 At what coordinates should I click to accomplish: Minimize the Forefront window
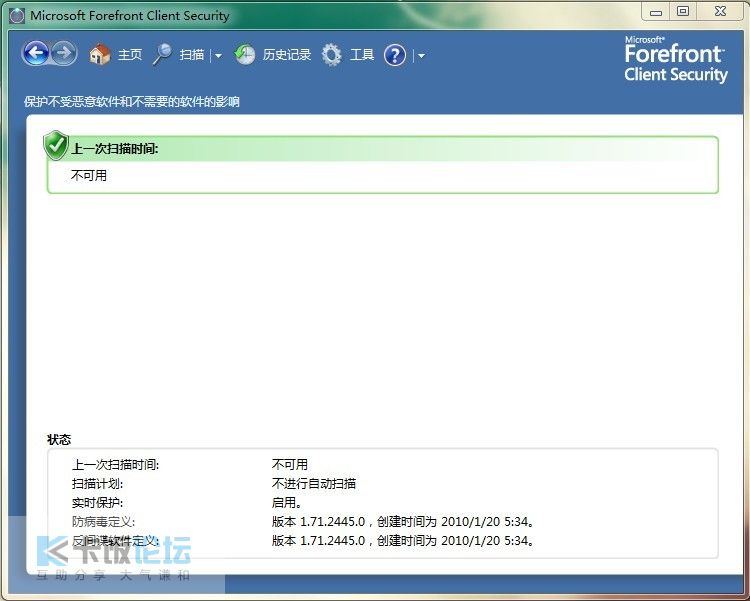tap(656, 11)
